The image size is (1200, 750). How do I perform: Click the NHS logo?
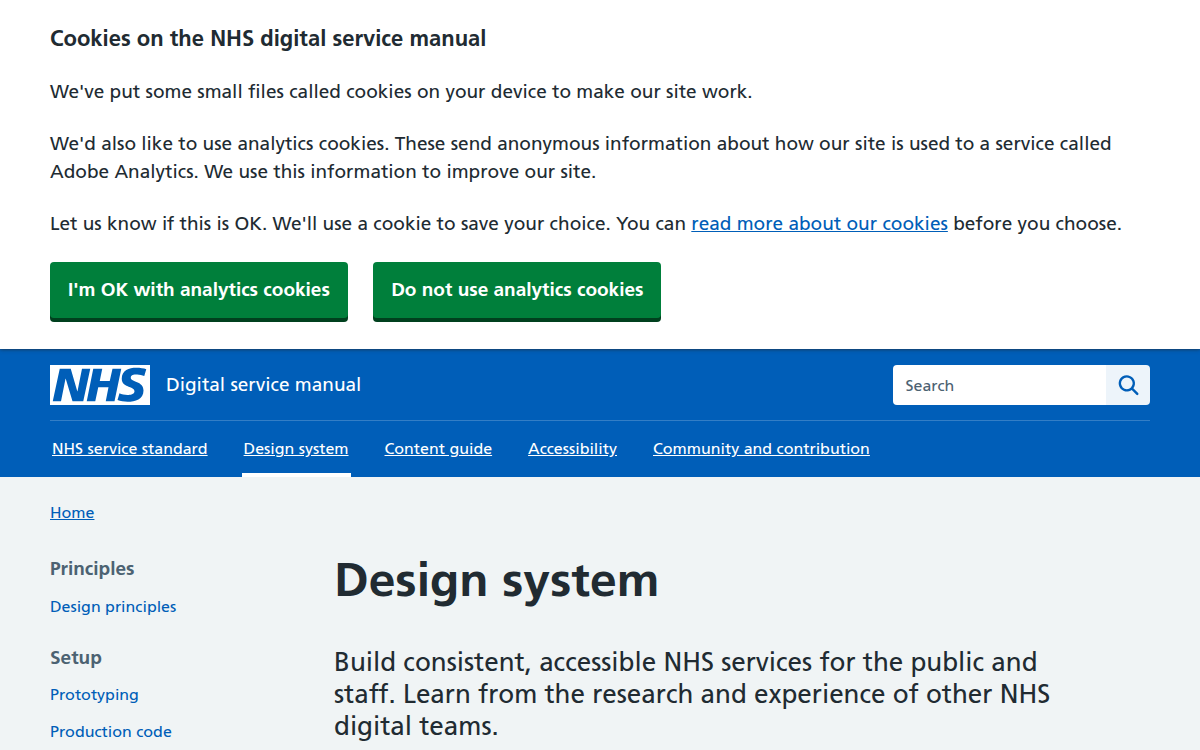[100, 385]
